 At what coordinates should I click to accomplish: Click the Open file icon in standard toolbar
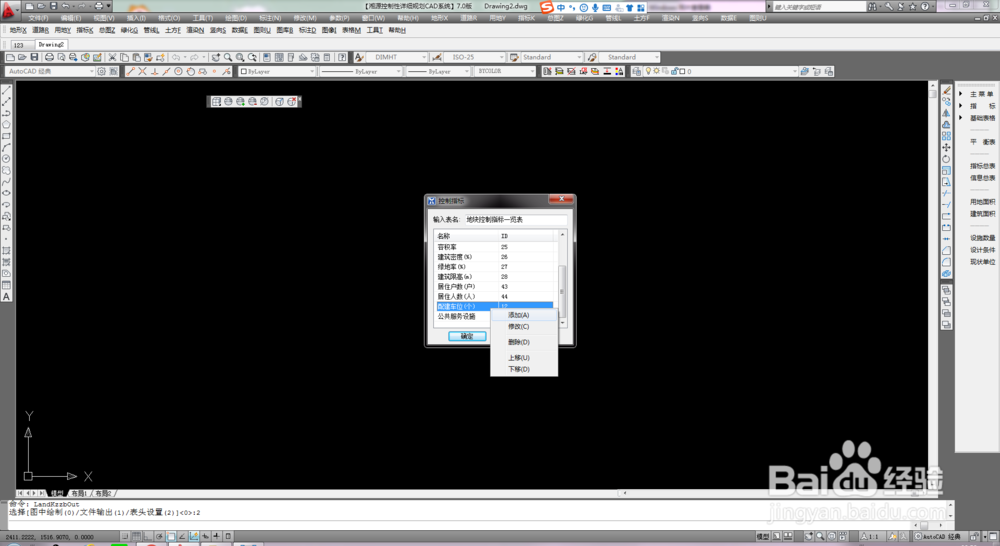pyautogui.click(x=22, y=57)
